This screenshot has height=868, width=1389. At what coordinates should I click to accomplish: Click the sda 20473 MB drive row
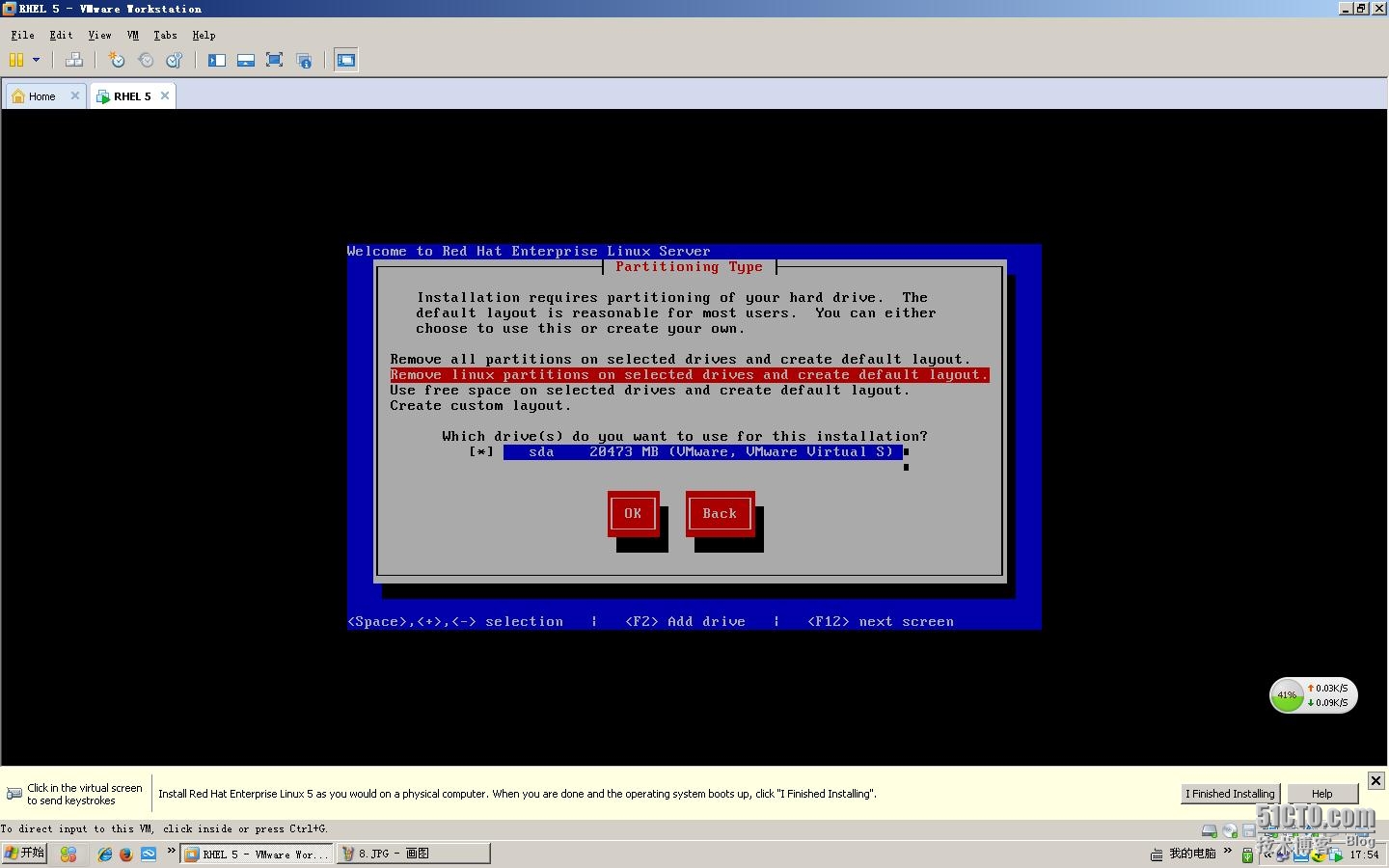pos(703,451)
